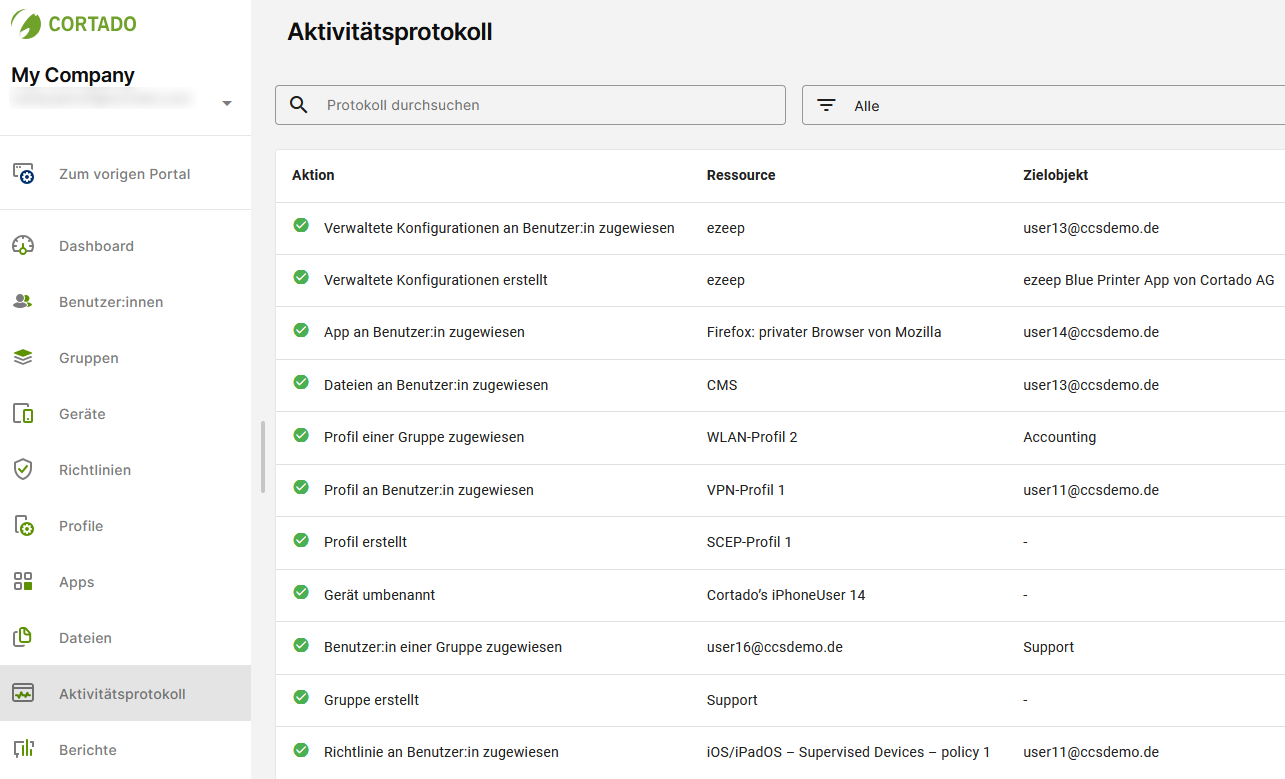
Task: Click the Dashboard gauge icon
Action: 23,246
